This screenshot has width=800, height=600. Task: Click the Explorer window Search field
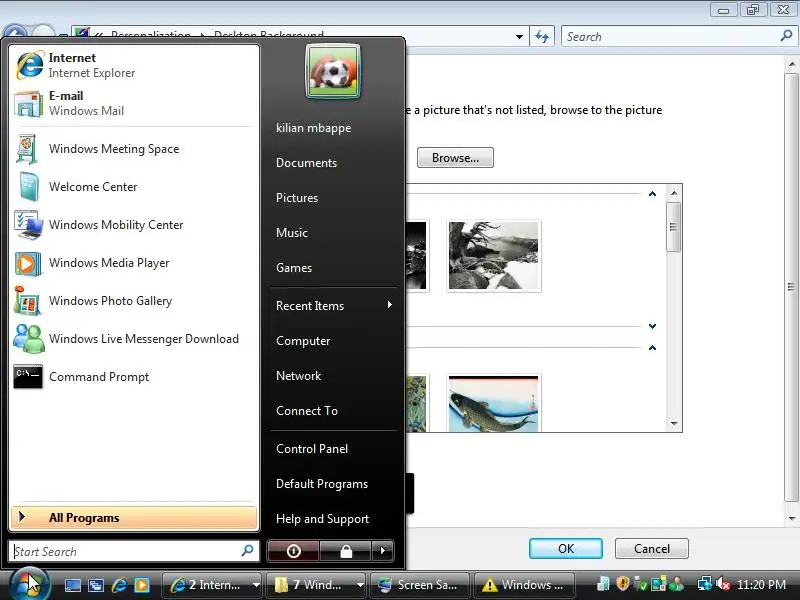point(679,37)
